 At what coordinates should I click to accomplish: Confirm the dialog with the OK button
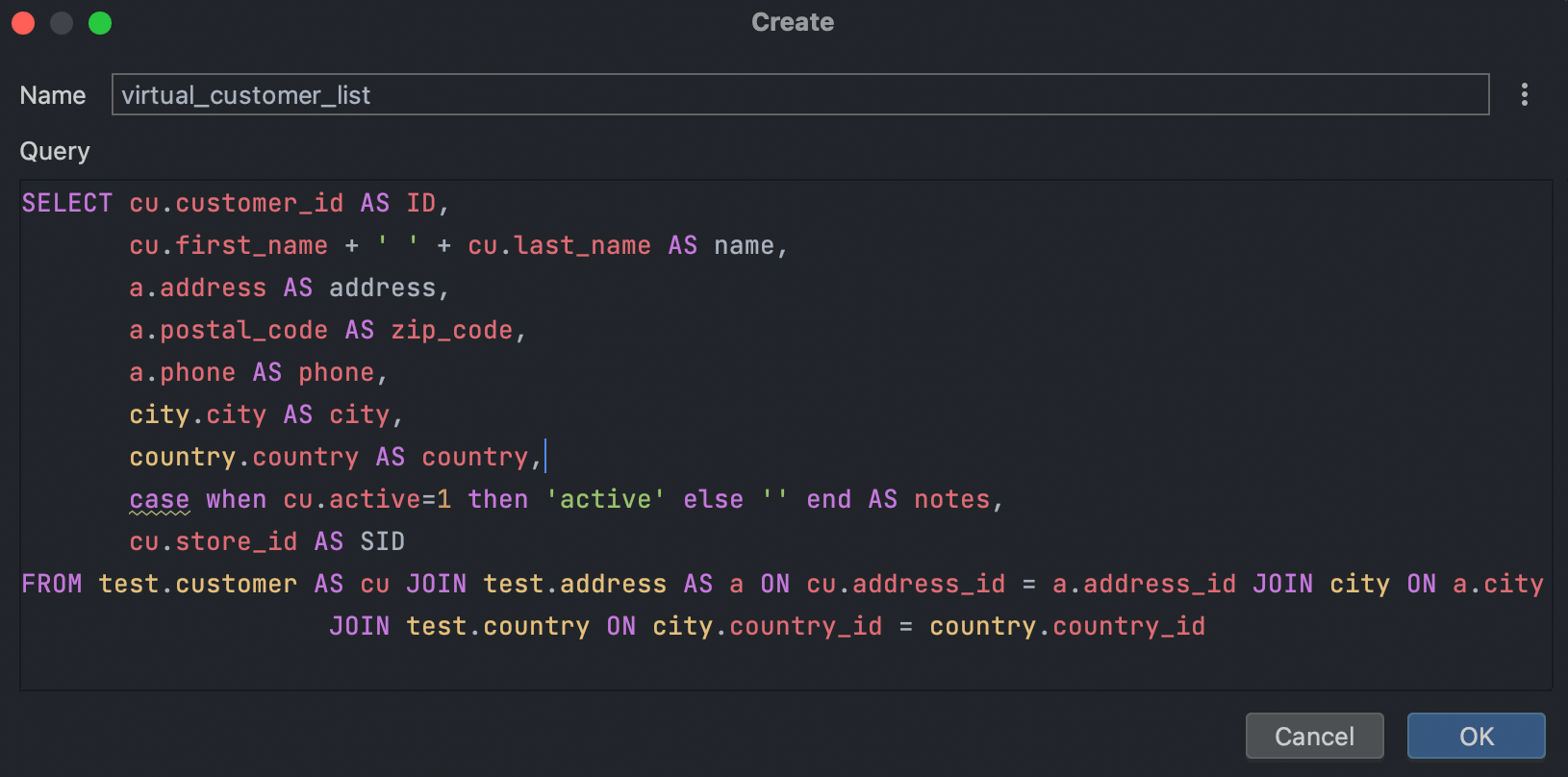(1476, 737)
